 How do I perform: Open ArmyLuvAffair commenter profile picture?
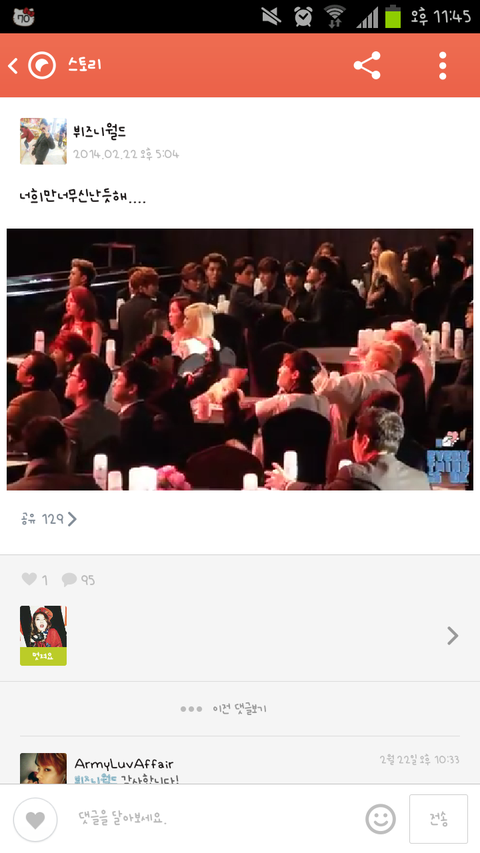coord(44,768)
